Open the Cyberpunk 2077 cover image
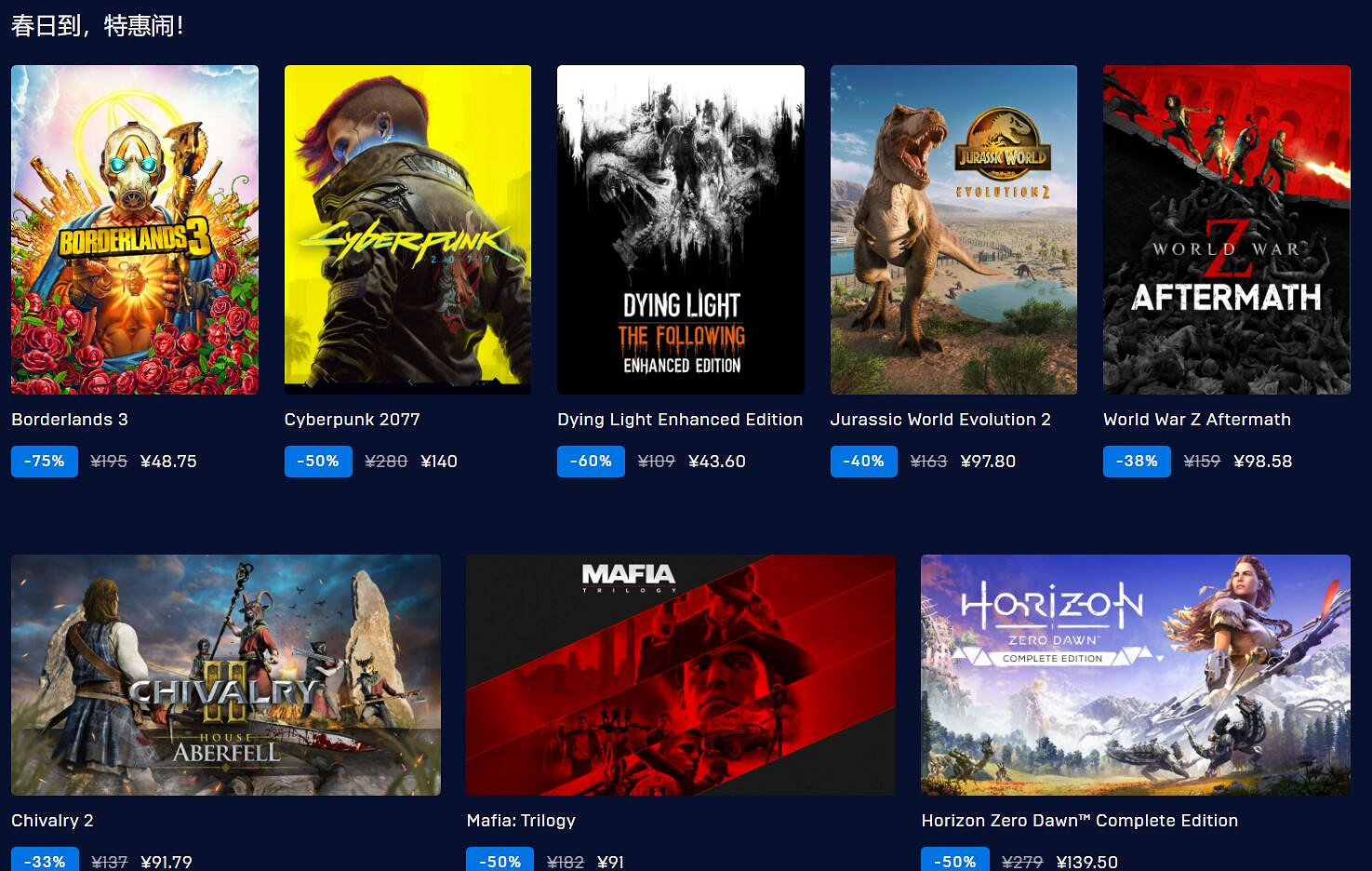 pos(407,230)
